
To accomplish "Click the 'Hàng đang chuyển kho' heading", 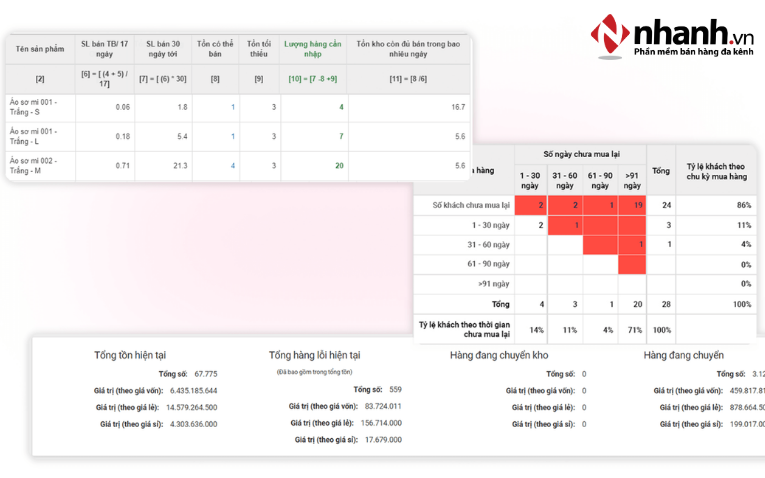I will (x=501, y=355).
